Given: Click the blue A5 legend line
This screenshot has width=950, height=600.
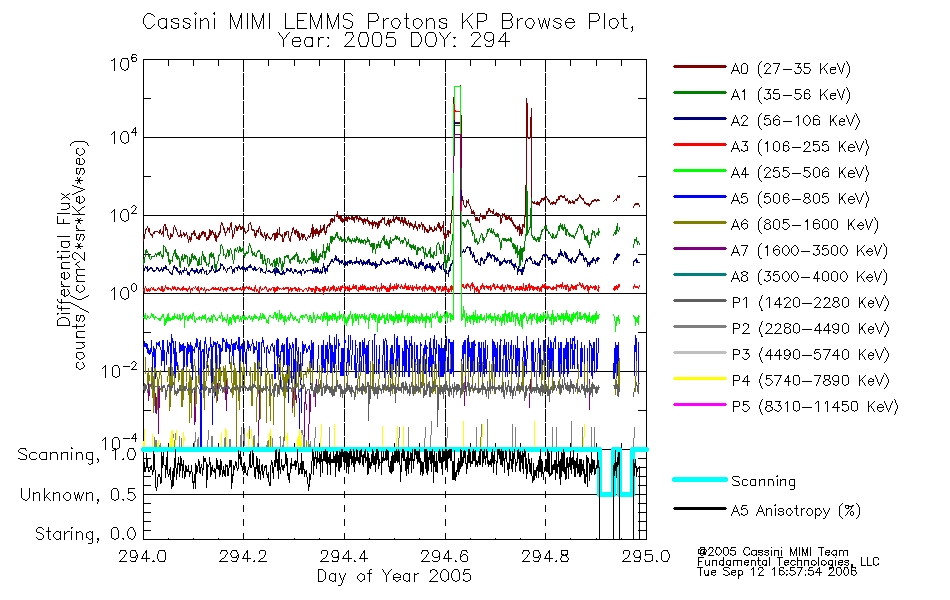Looking at the screenshot, I should point(700,197).
